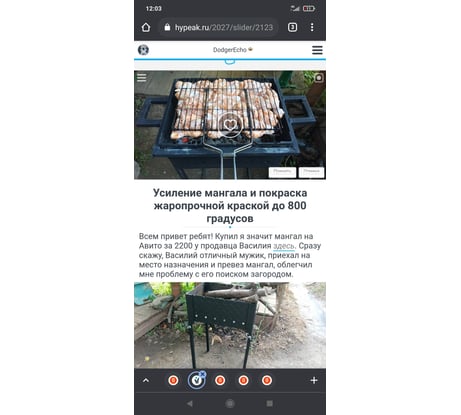Viewport: 461px width, 415px height.
Task: Tap the browser home icon
Action: (x=146, y=27)
